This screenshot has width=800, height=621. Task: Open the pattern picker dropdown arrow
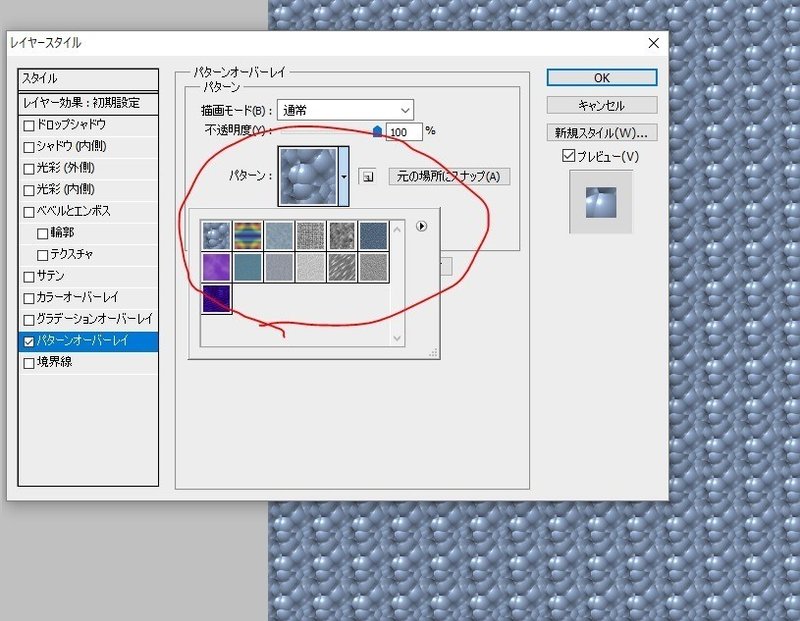point(342,175)
